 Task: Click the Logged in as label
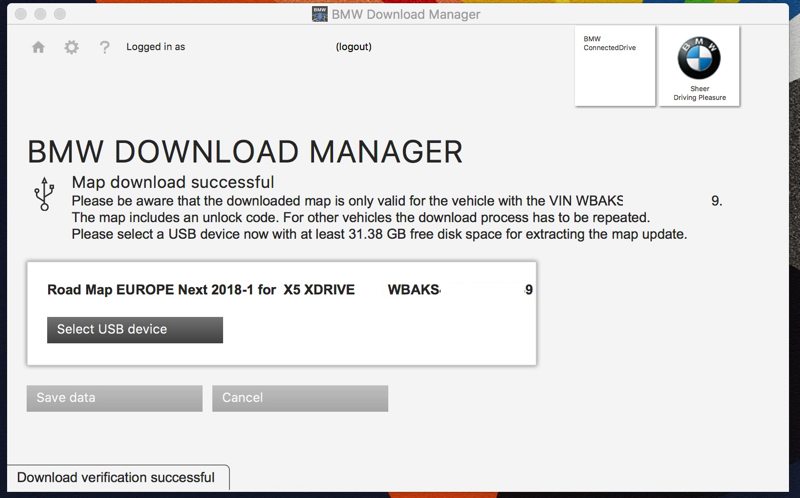click(x=155, y=47)
